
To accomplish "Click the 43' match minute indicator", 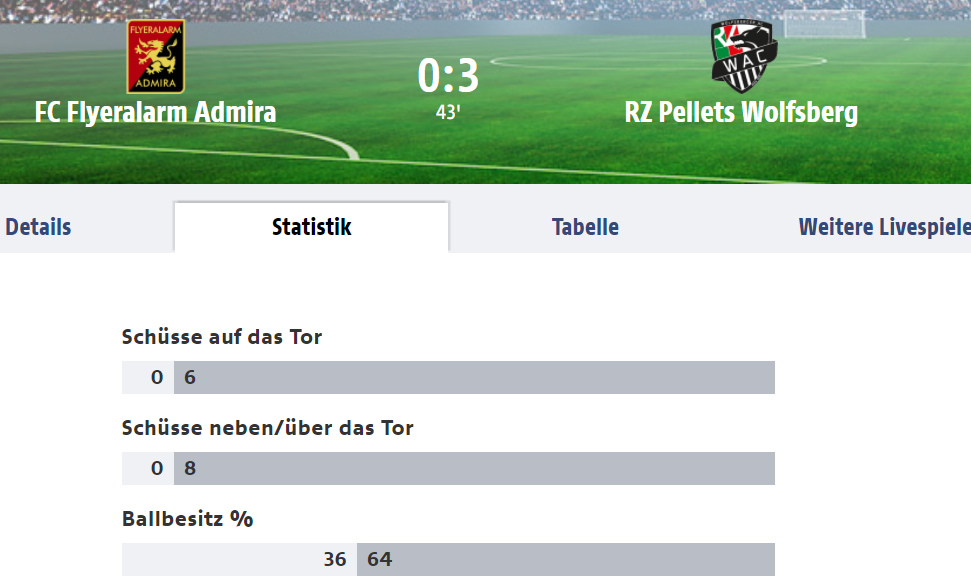I will tap(448, 112).
